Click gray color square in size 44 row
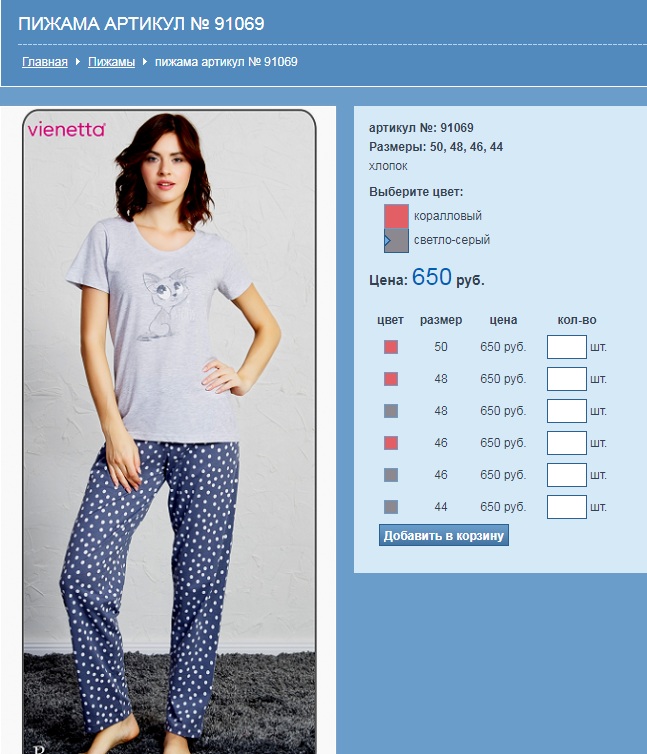This screenshot has height=754, width=647. (391, 507)
